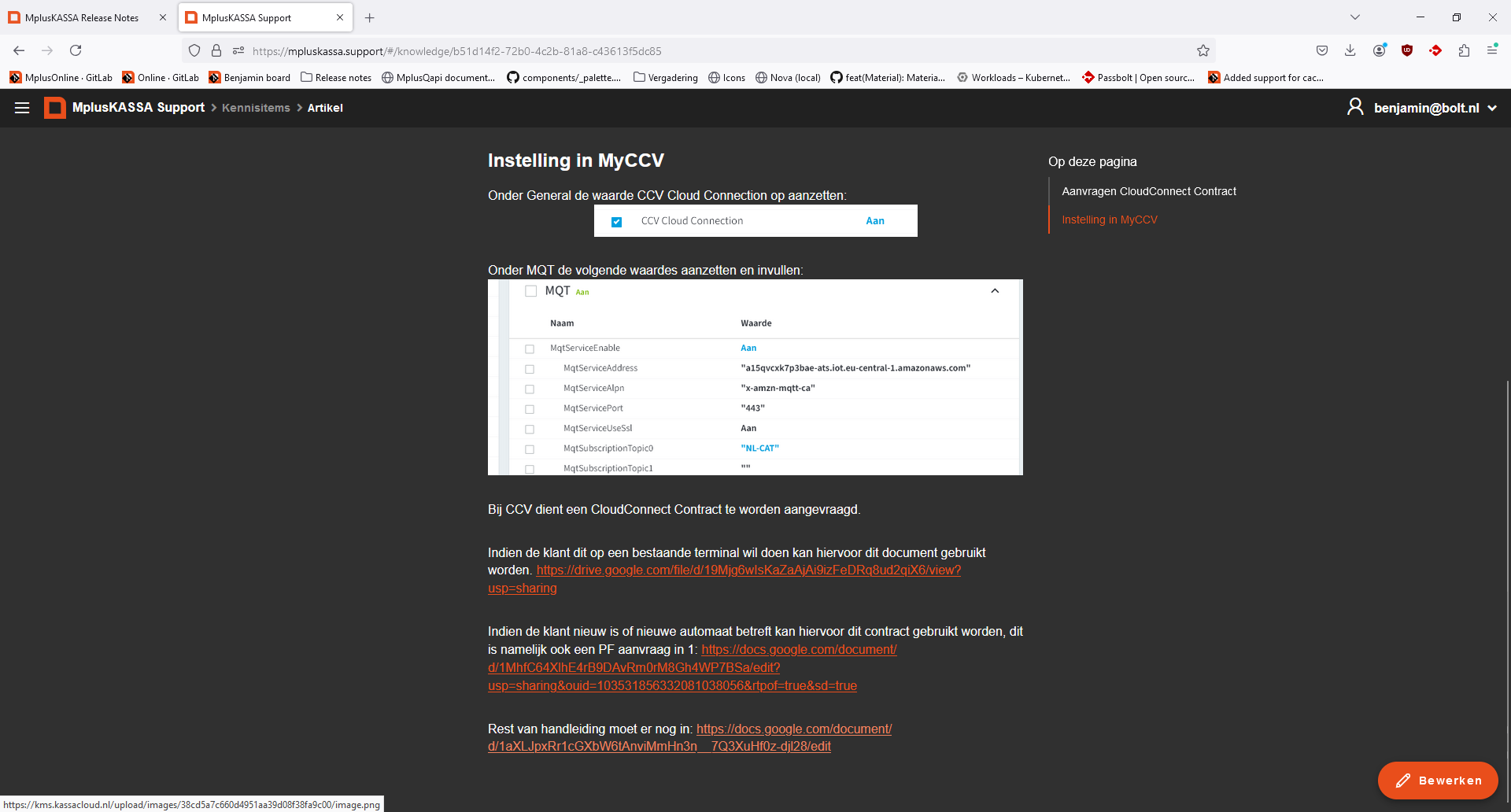
Task: Toggle the CCV Cloud Connection checkbox
Action: [617, 222]
